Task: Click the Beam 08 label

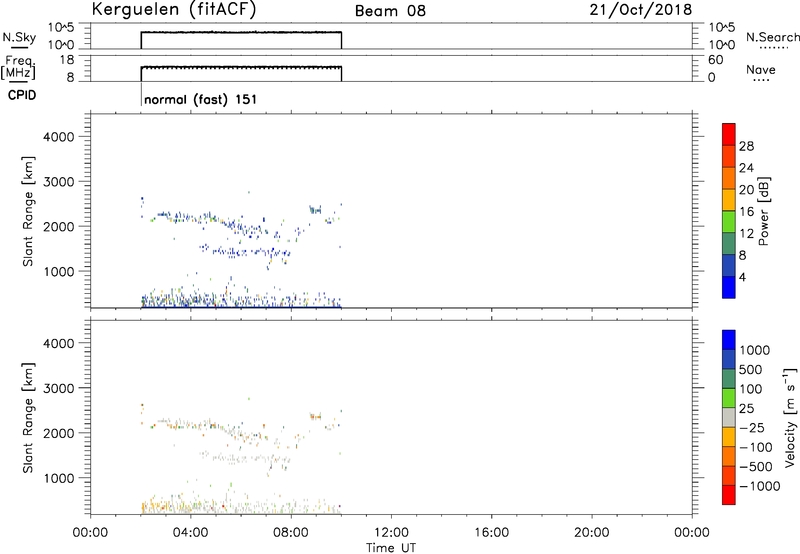Action: coord(390,11)
